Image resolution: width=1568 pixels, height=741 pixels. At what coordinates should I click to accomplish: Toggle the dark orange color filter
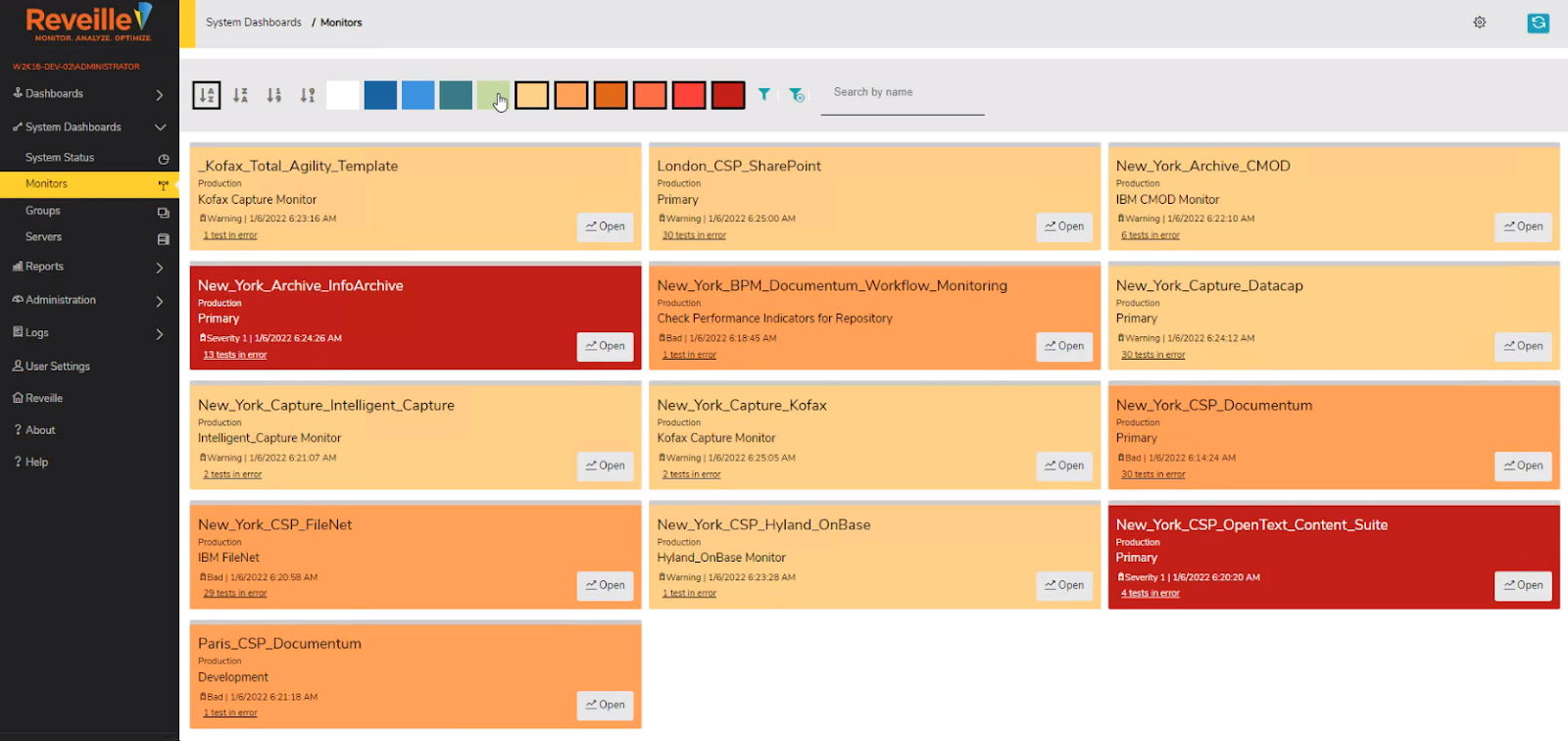[611, 95]
